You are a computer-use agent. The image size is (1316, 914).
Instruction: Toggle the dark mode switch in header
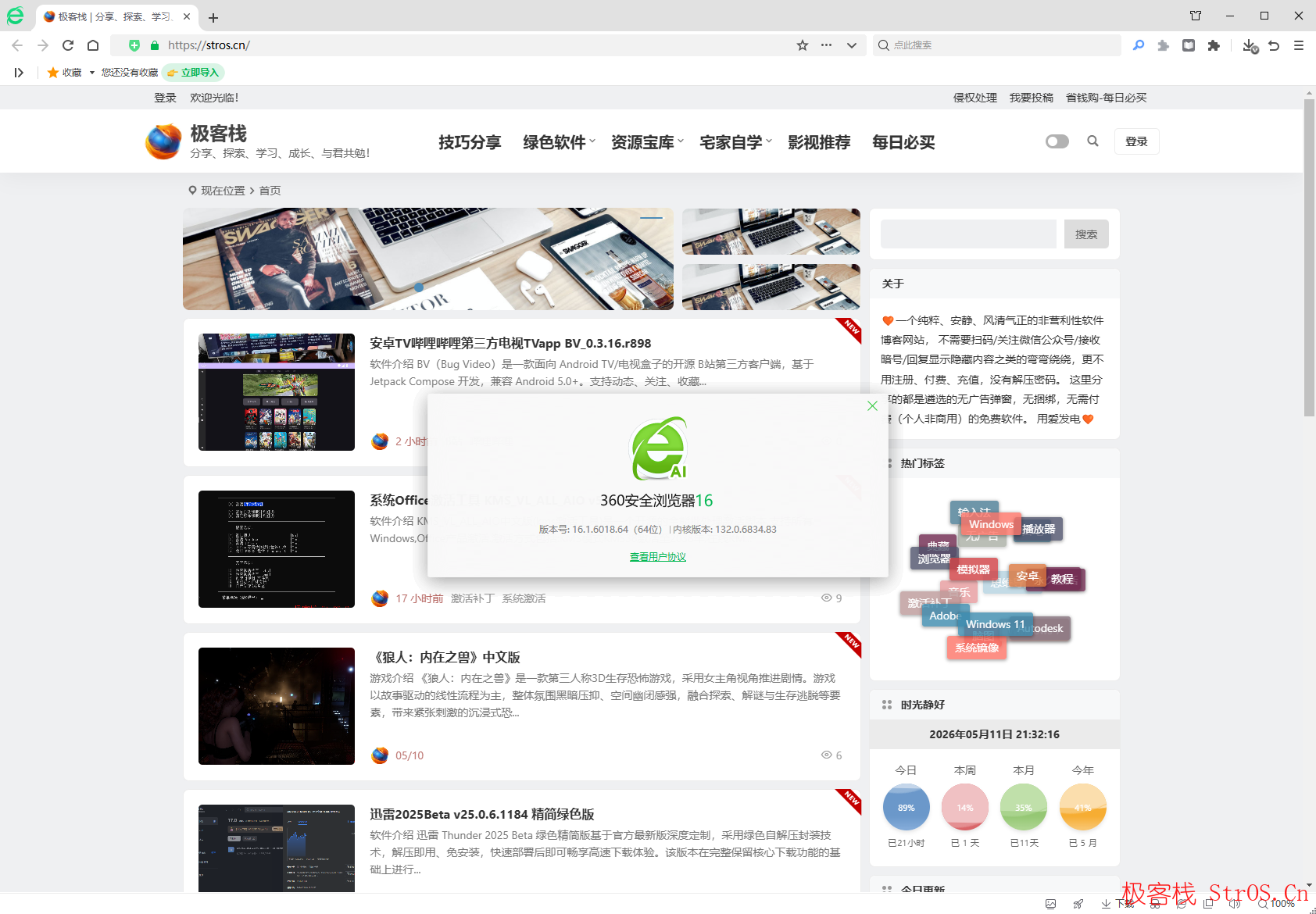pos(1057,141)
